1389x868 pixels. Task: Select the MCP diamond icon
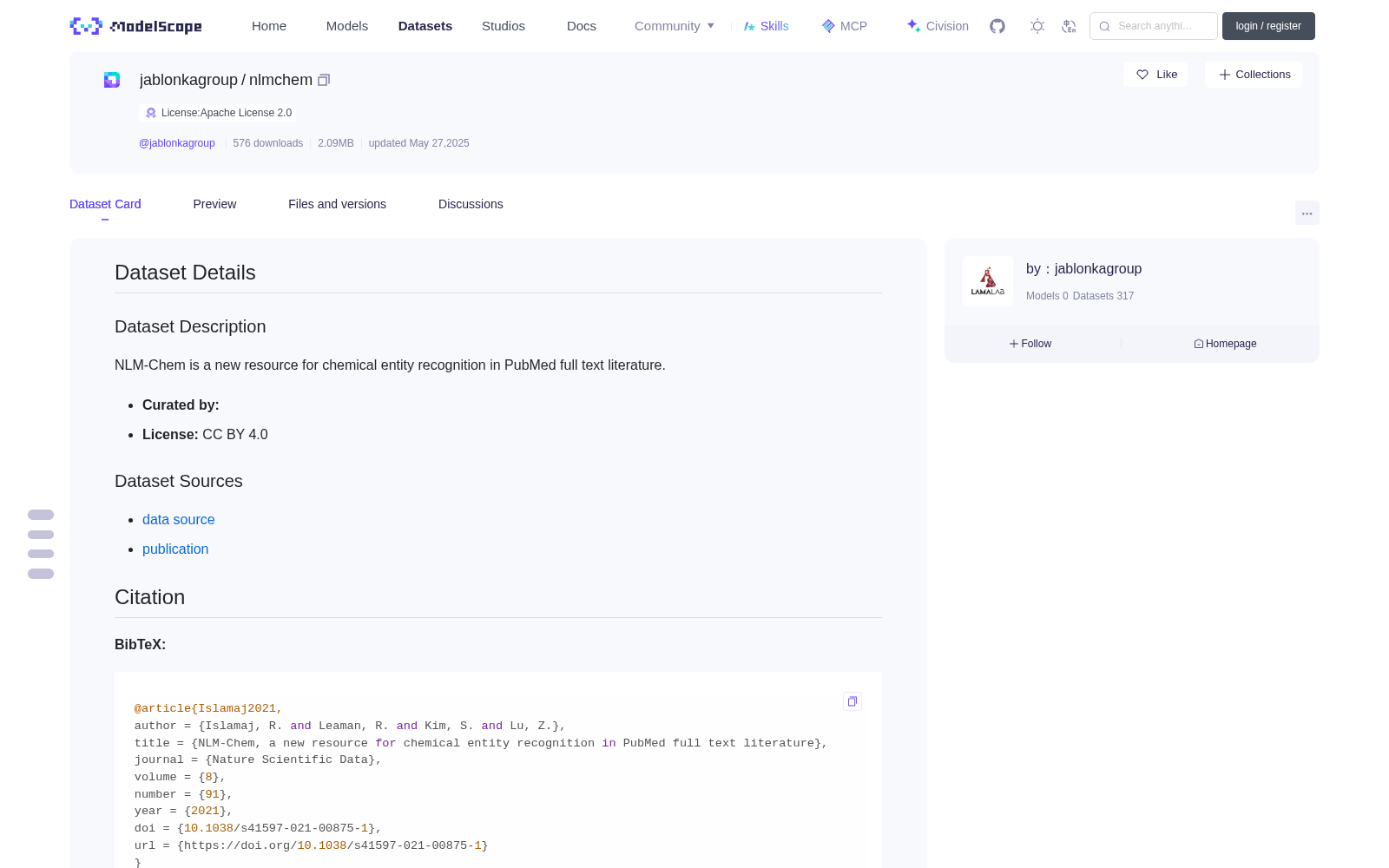828,26
